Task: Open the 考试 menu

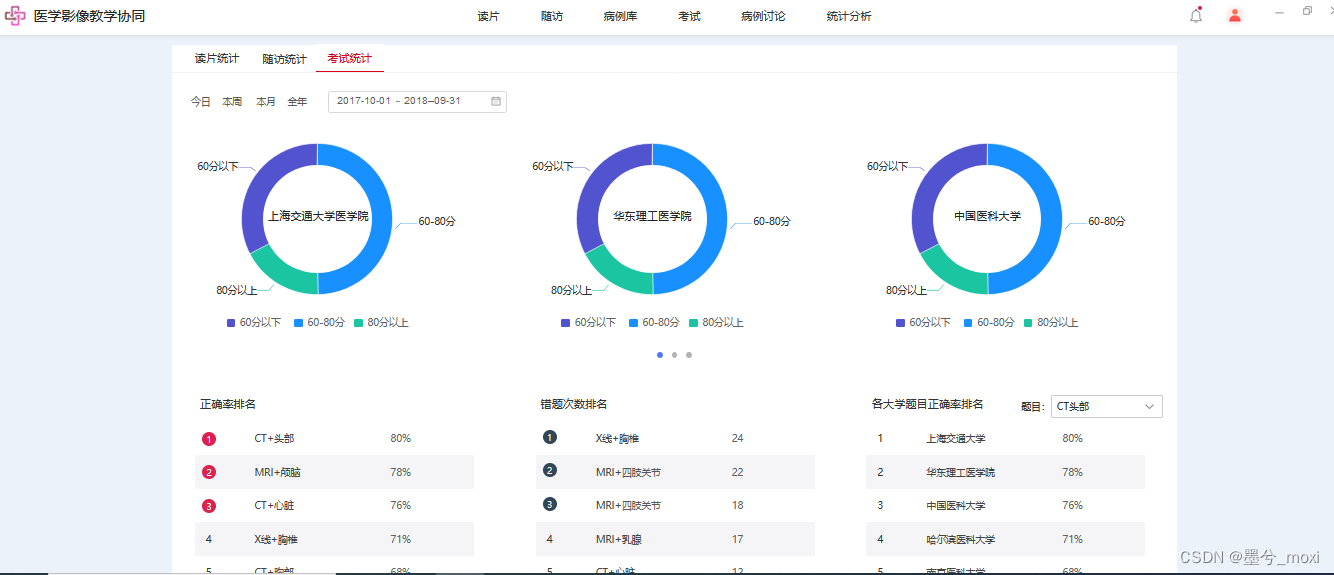Action: pyautogui.click(x=689, y=16)
